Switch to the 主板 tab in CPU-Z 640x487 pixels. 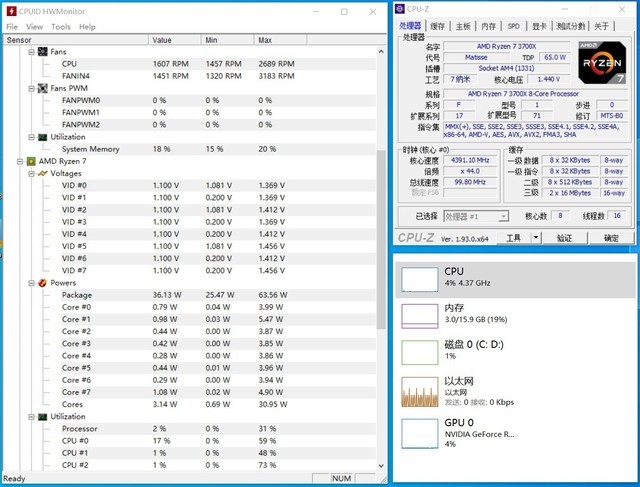(463, 26)
